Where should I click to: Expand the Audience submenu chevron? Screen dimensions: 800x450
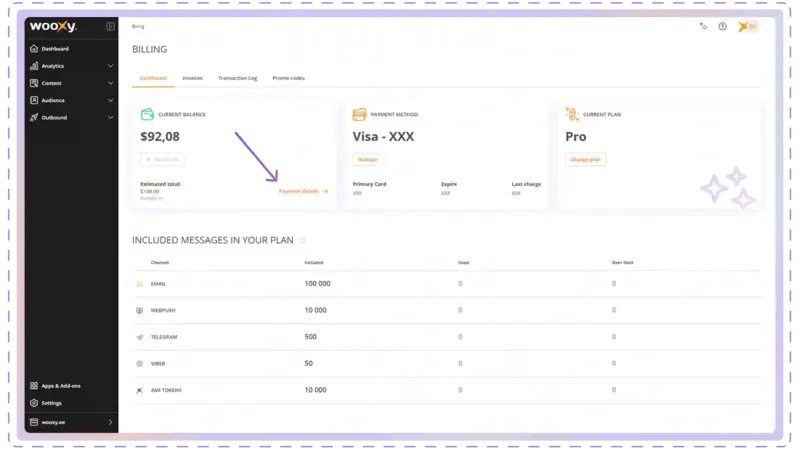(x=110, y=101)
